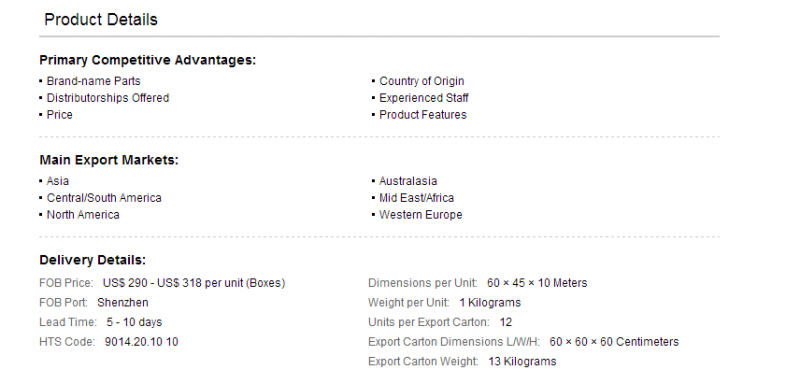This screenshot has height=384, width=800.
Task: Select the Export Carton Weight value
Action: [522, 362]
